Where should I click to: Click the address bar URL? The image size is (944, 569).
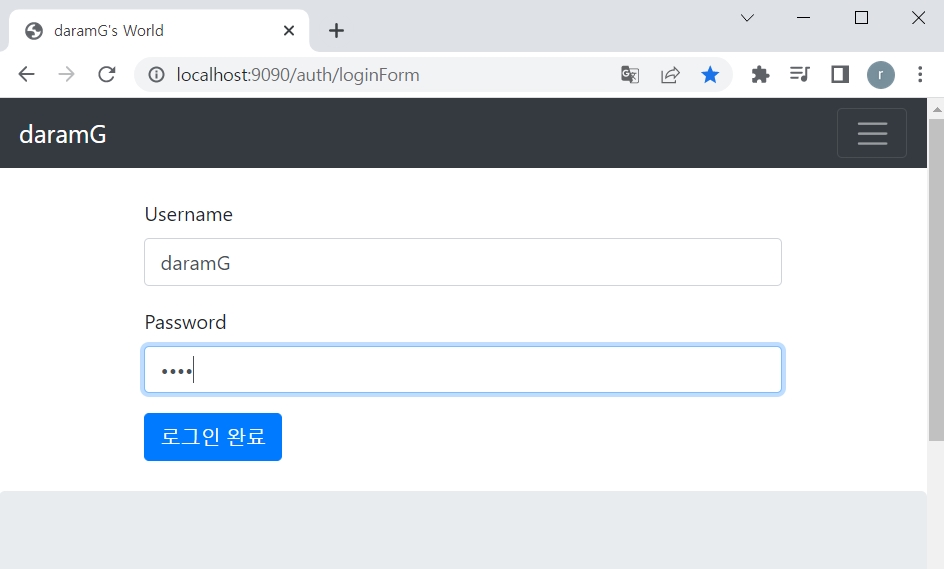tap(298, 75)
